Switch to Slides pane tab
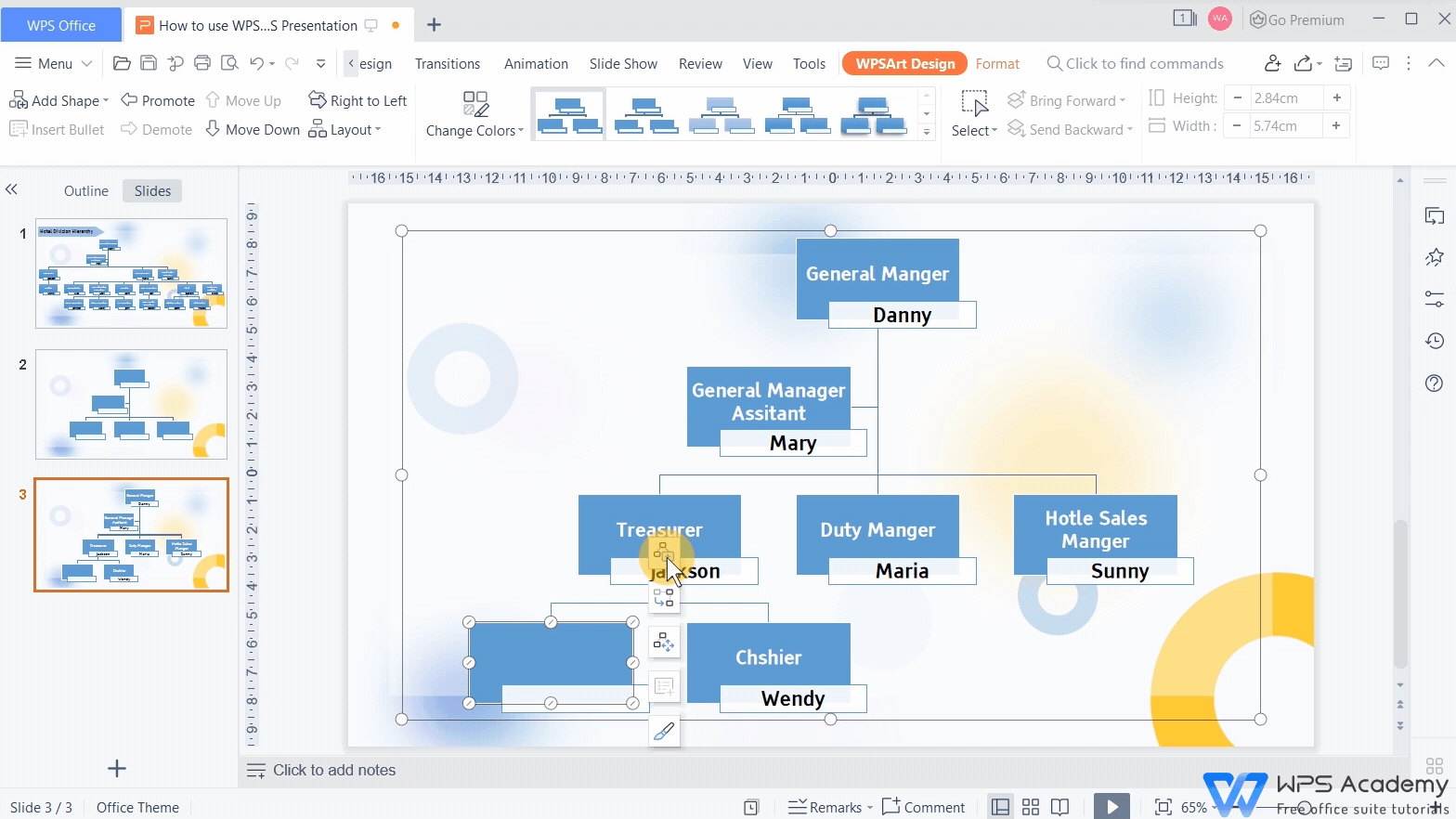The width and height of the screenshot is (1456, 819). (152, 190)
